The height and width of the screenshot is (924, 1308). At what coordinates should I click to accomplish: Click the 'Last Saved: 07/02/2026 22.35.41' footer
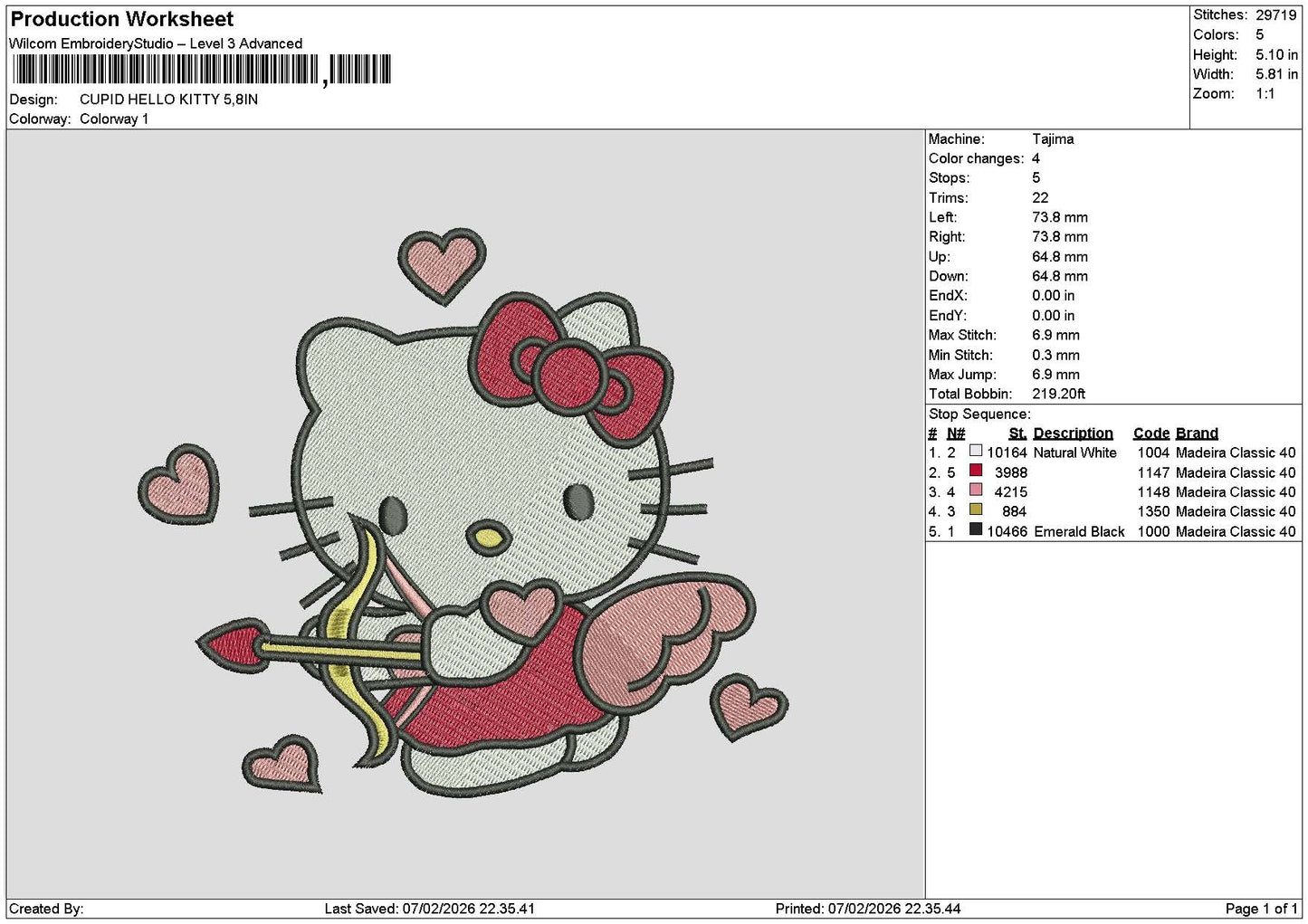(430, 909)
